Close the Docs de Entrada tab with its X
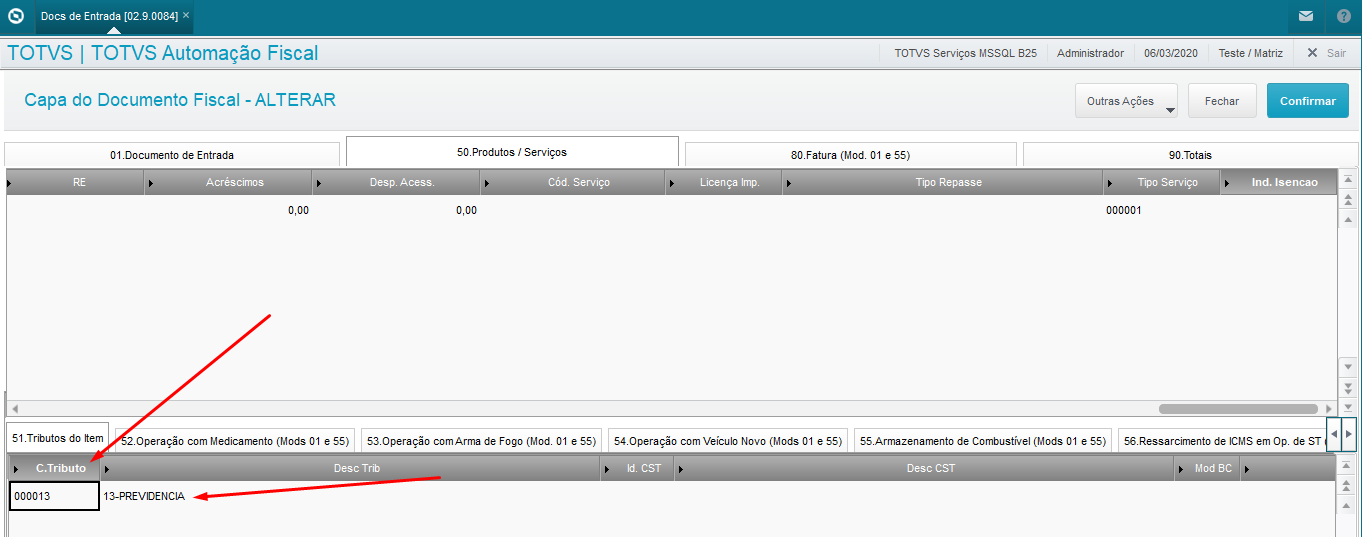Viewport: 1362px width, 537px height. [186, 15]
